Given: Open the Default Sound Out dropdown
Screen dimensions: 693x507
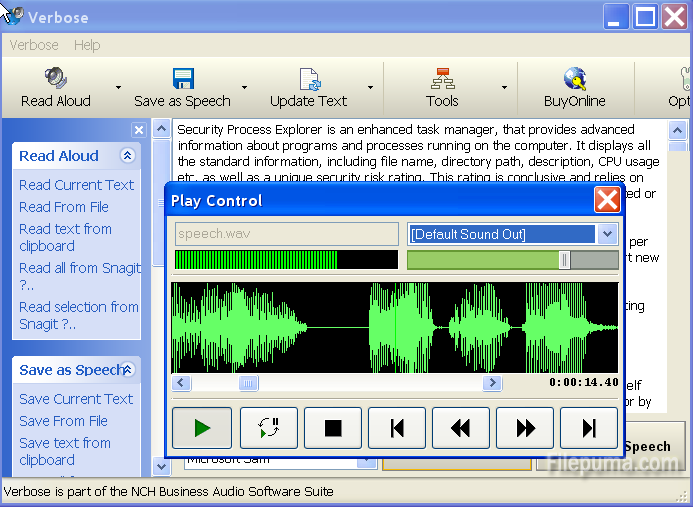Looking at the screenshot, I should (607, 234).
